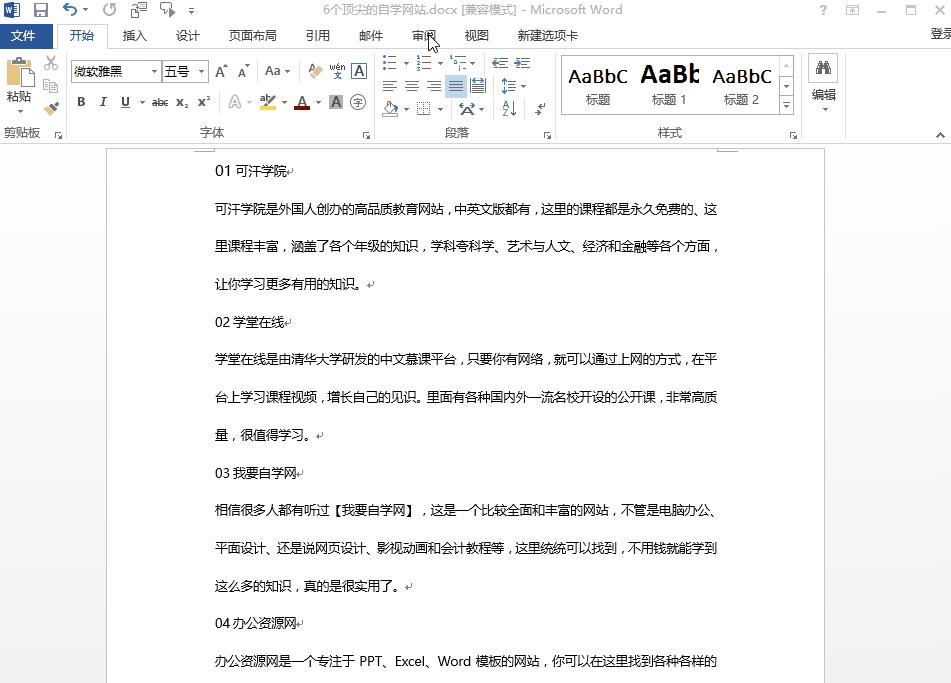This screenshot has width=951, height=683.
Task: Activate the Format Painter brush
Action: click(x=51, y=109)
